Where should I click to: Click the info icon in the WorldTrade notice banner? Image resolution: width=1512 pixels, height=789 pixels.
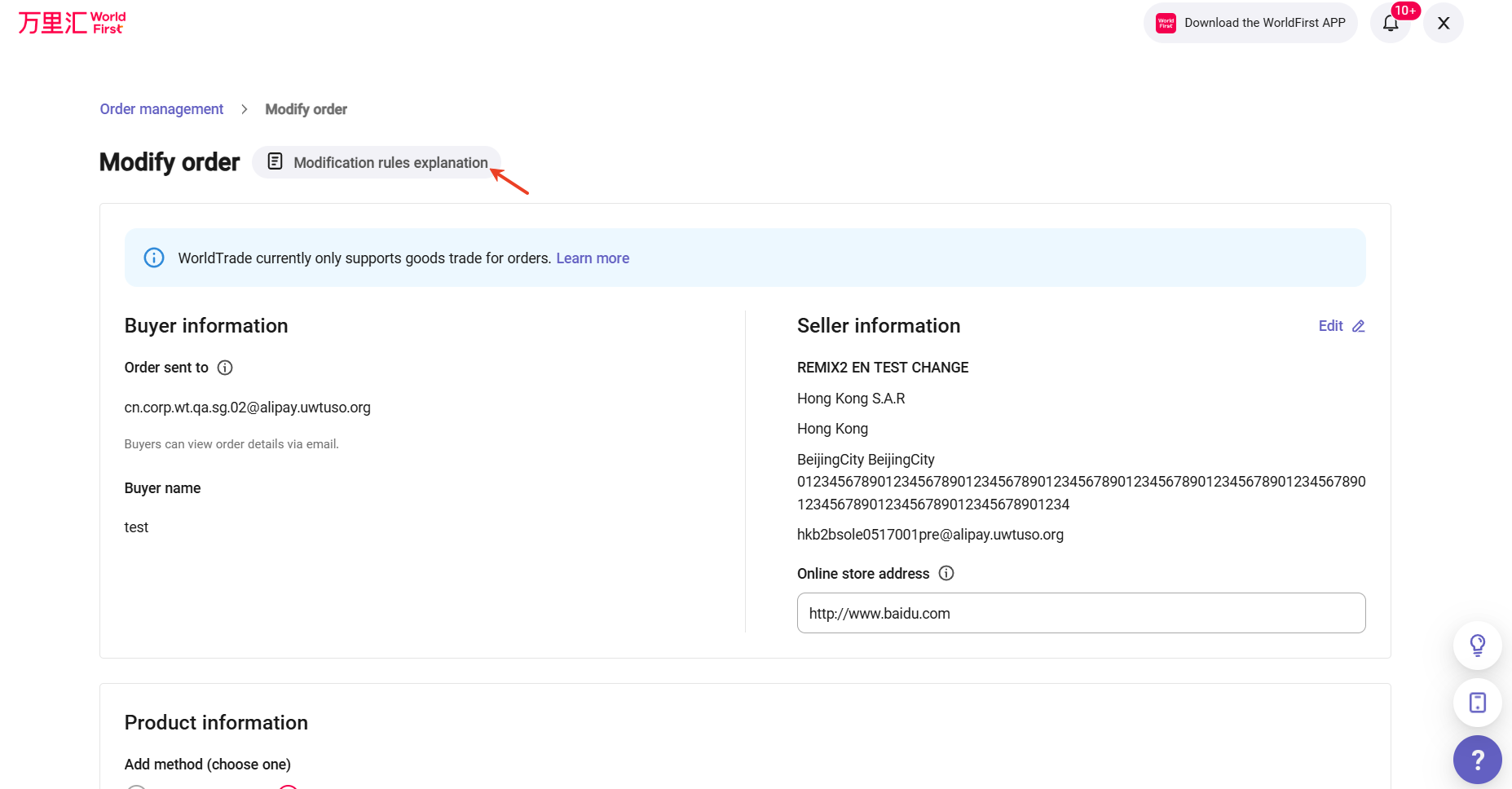click(154, 258)
